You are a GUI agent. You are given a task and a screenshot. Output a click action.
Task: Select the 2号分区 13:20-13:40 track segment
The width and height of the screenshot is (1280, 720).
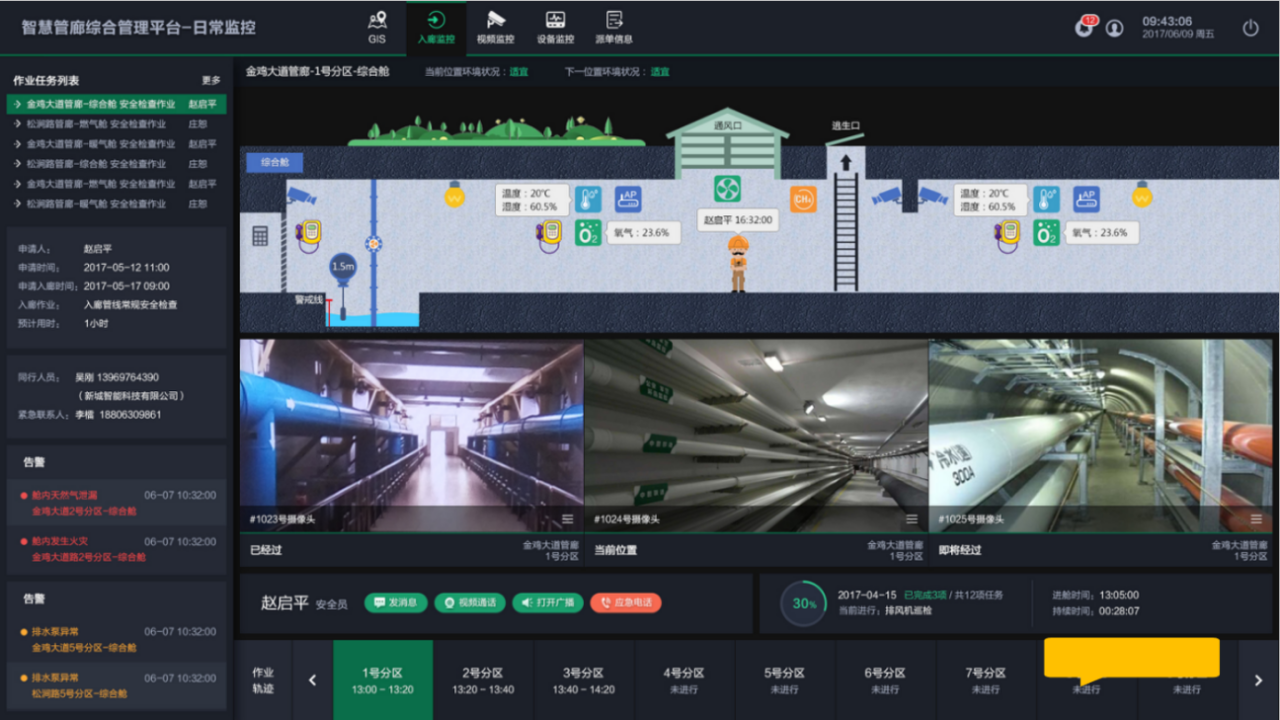tap(483, 680)
